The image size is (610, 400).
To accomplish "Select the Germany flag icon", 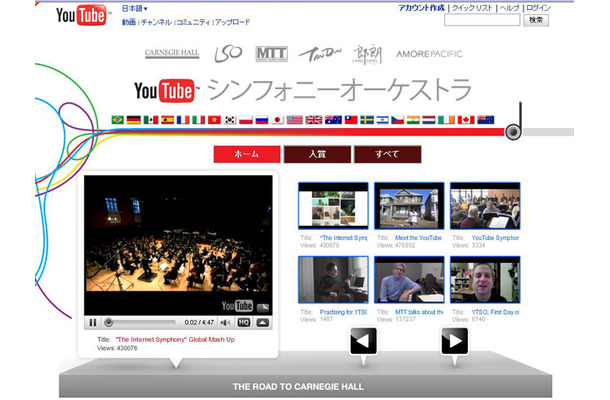I will [x=133, y=120].
